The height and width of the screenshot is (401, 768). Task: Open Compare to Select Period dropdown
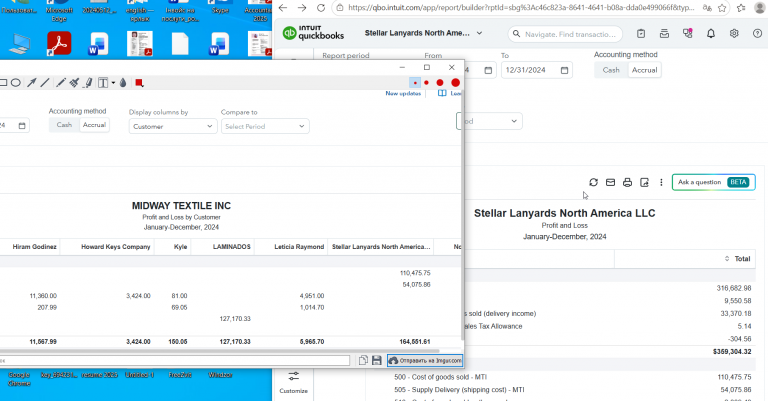coord(264,126)
